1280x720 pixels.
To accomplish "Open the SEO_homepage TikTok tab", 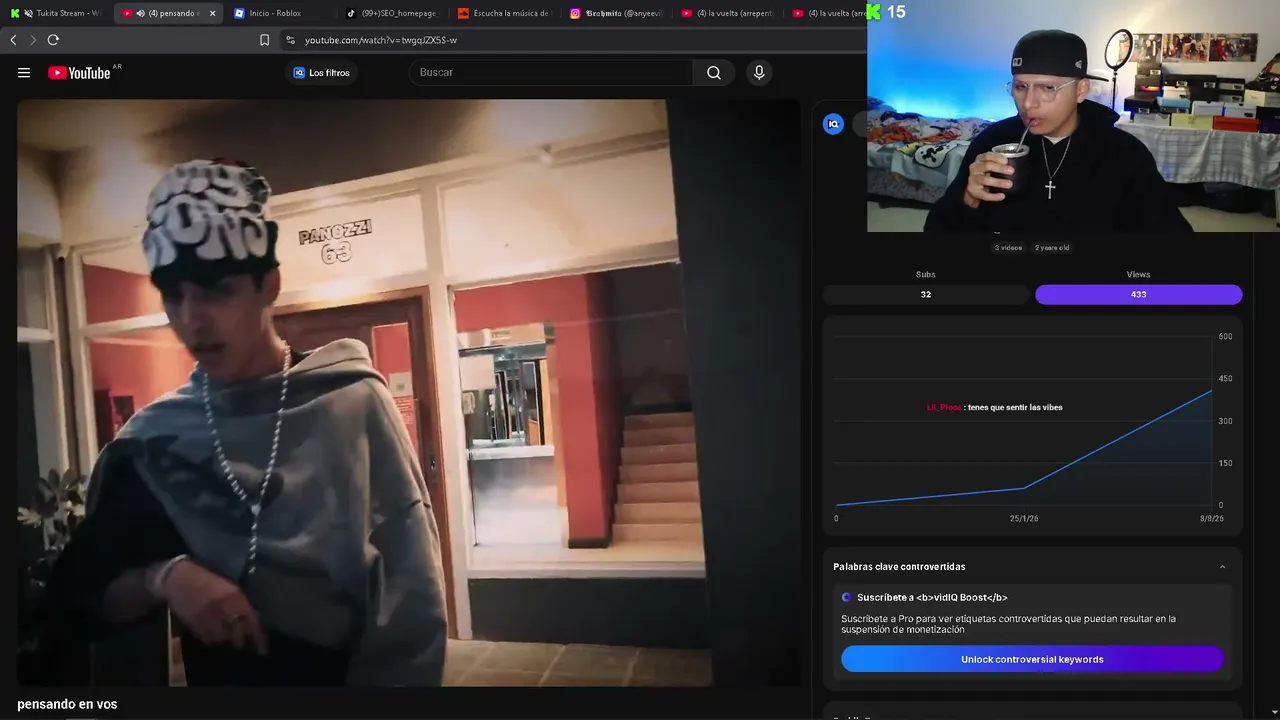I will (x=392, y=13).
